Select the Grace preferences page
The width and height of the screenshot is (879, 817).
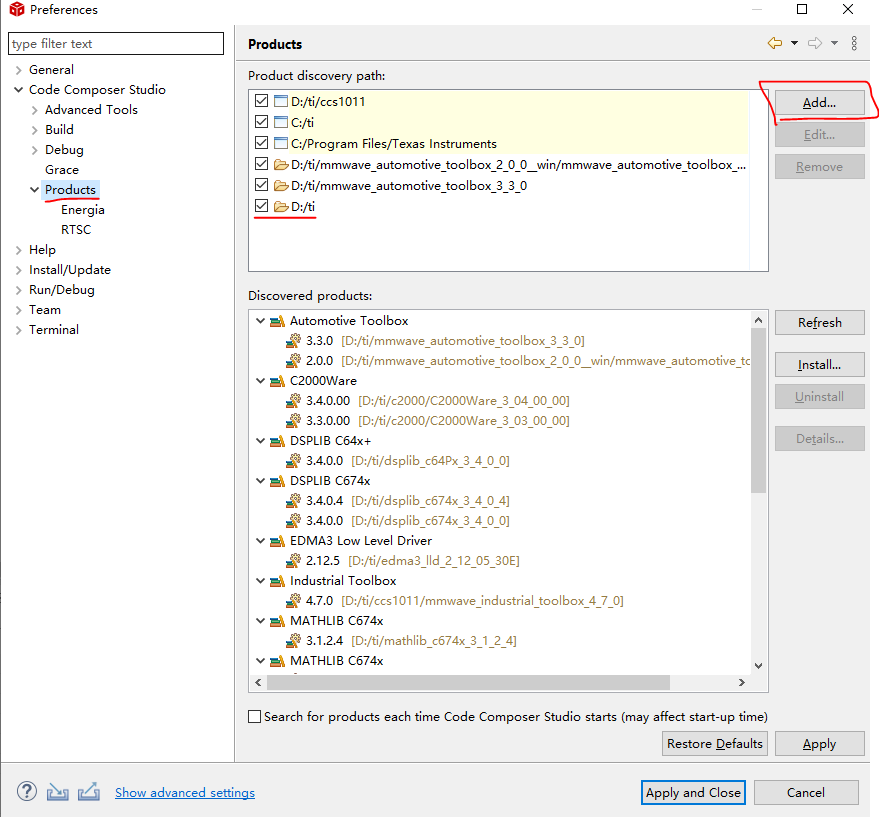pos(62,170)
